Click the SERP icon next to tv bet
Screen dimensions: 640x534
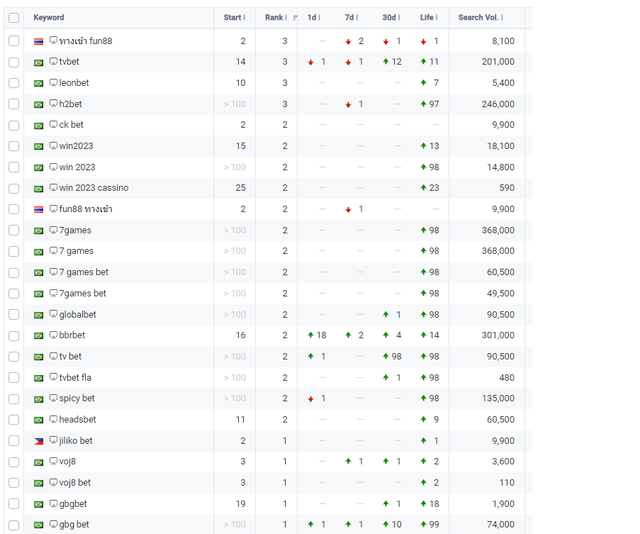pyautogui.click(x=53, y=356)
